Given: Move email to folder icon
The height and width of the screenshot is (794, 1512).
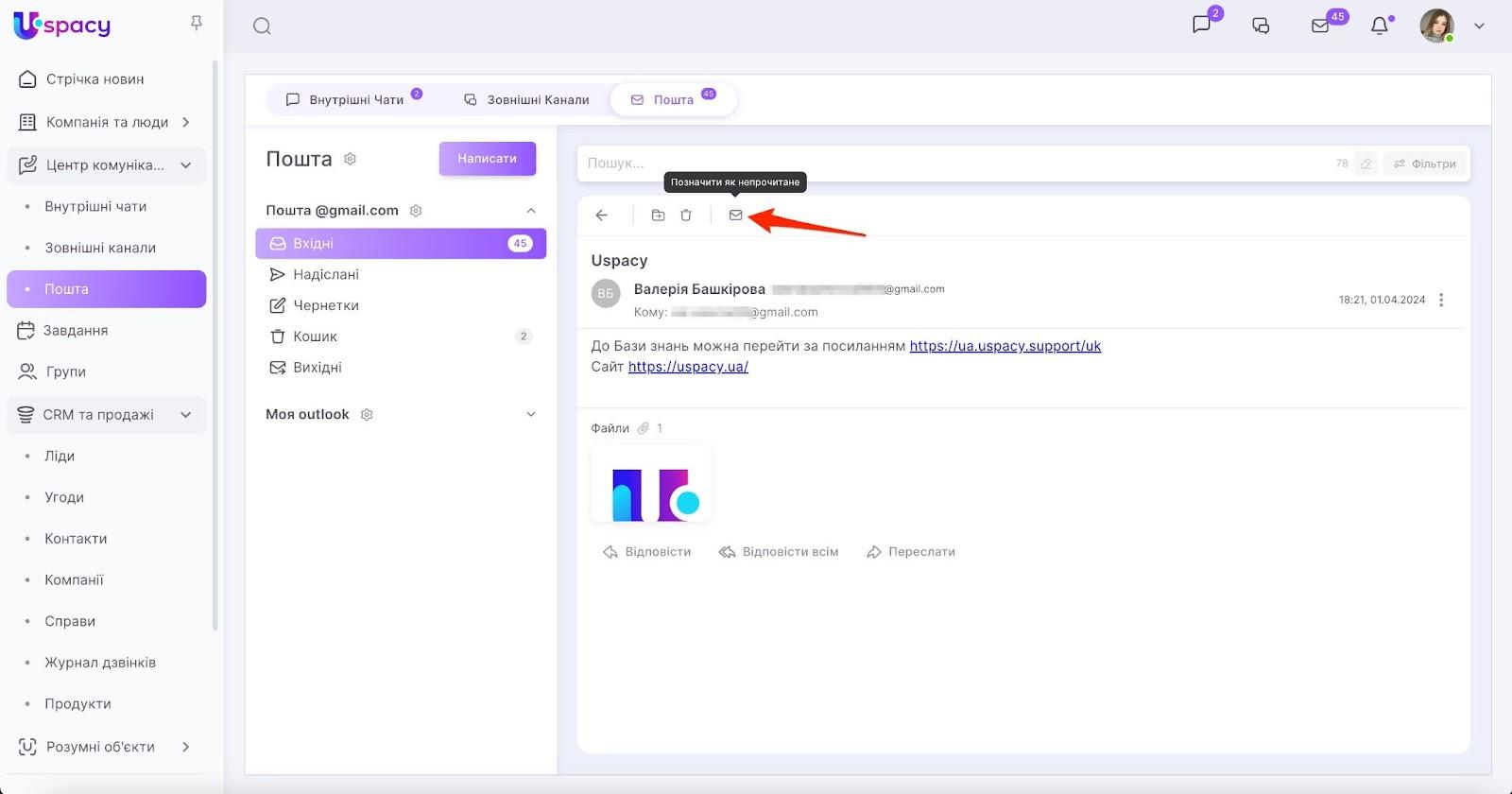Looking at the screenshot, I should pyautogui.click(x=659, y=216).
